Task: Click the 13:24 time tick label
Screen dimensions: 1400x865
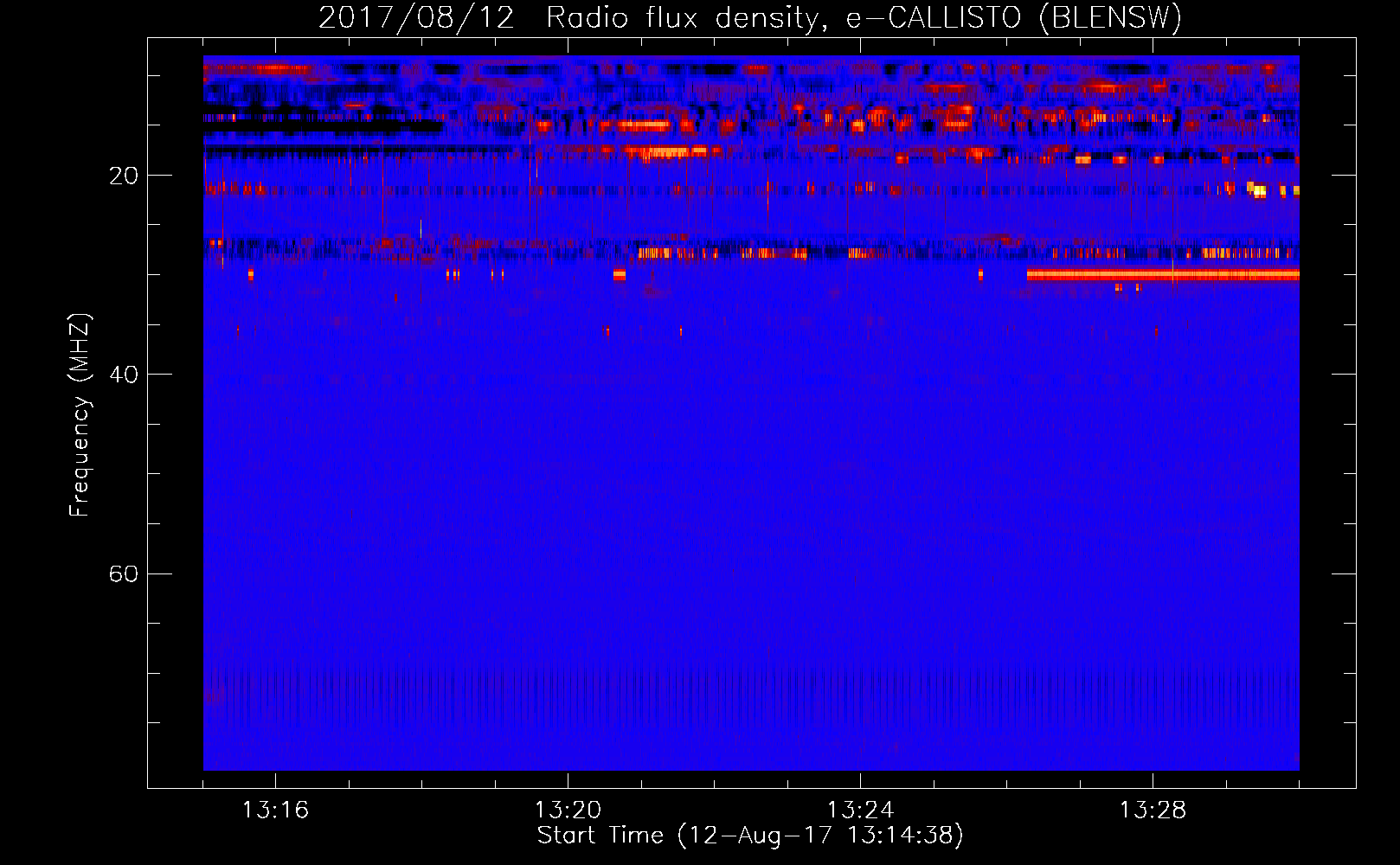Action: (860, 811)
